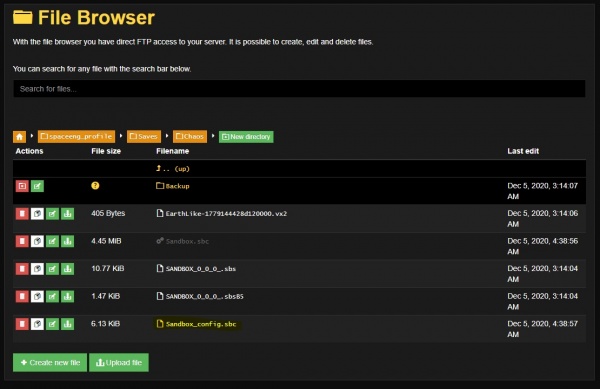600x389 pixels.
Task: Click the Backup folder's 3:14:07 AM date
Action: pos(543,191)
